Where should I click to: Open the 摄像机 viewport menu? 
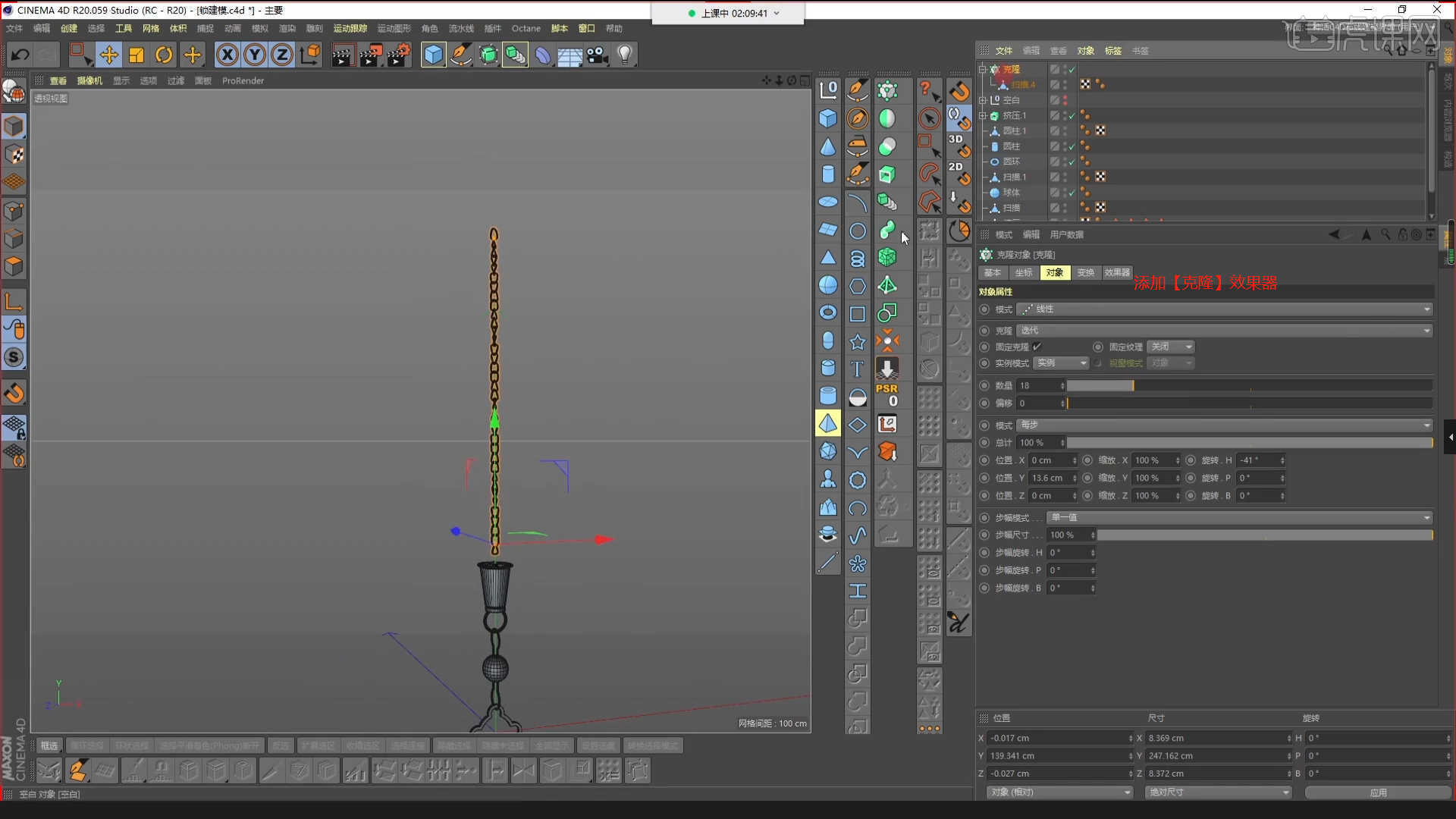pos(89,80)
